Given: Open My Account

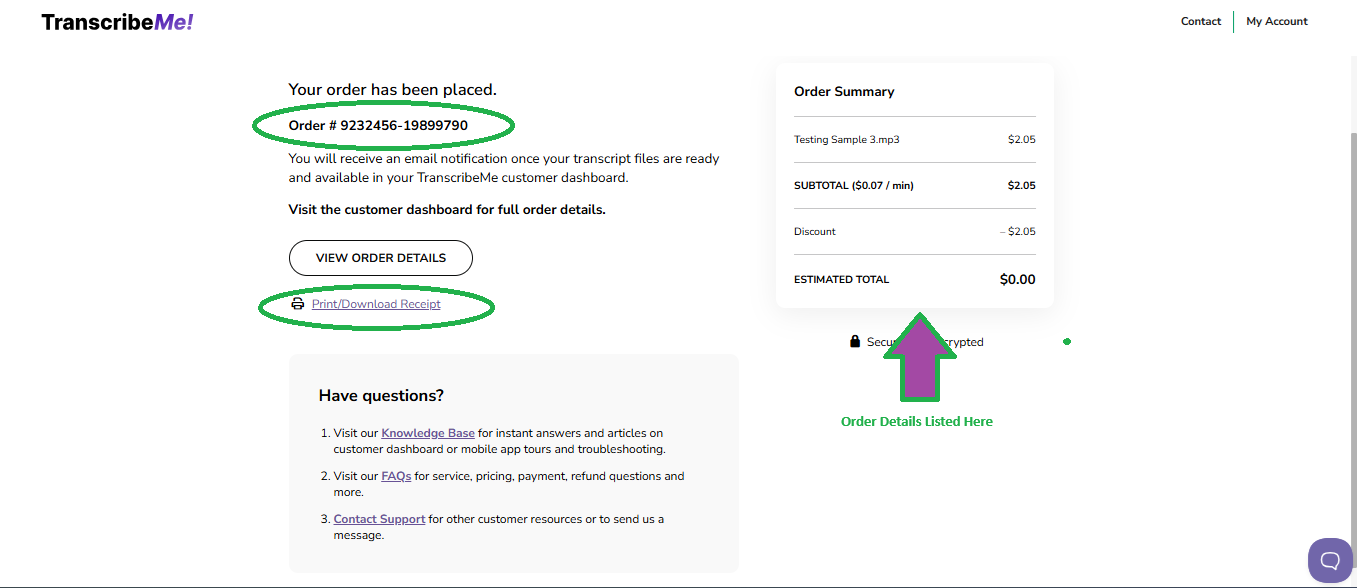Looking at the screenshot, I should coord(1277,21).
